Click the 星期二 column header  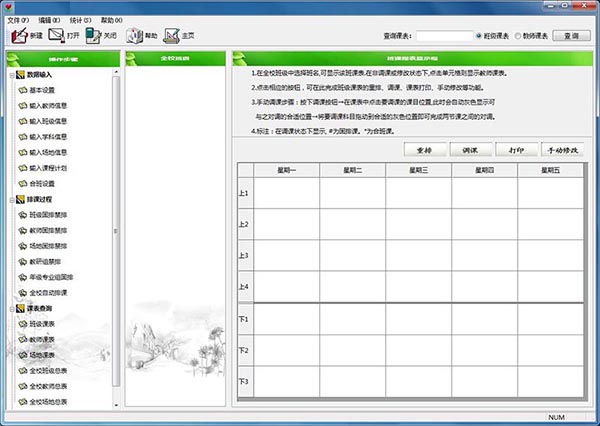352,170
